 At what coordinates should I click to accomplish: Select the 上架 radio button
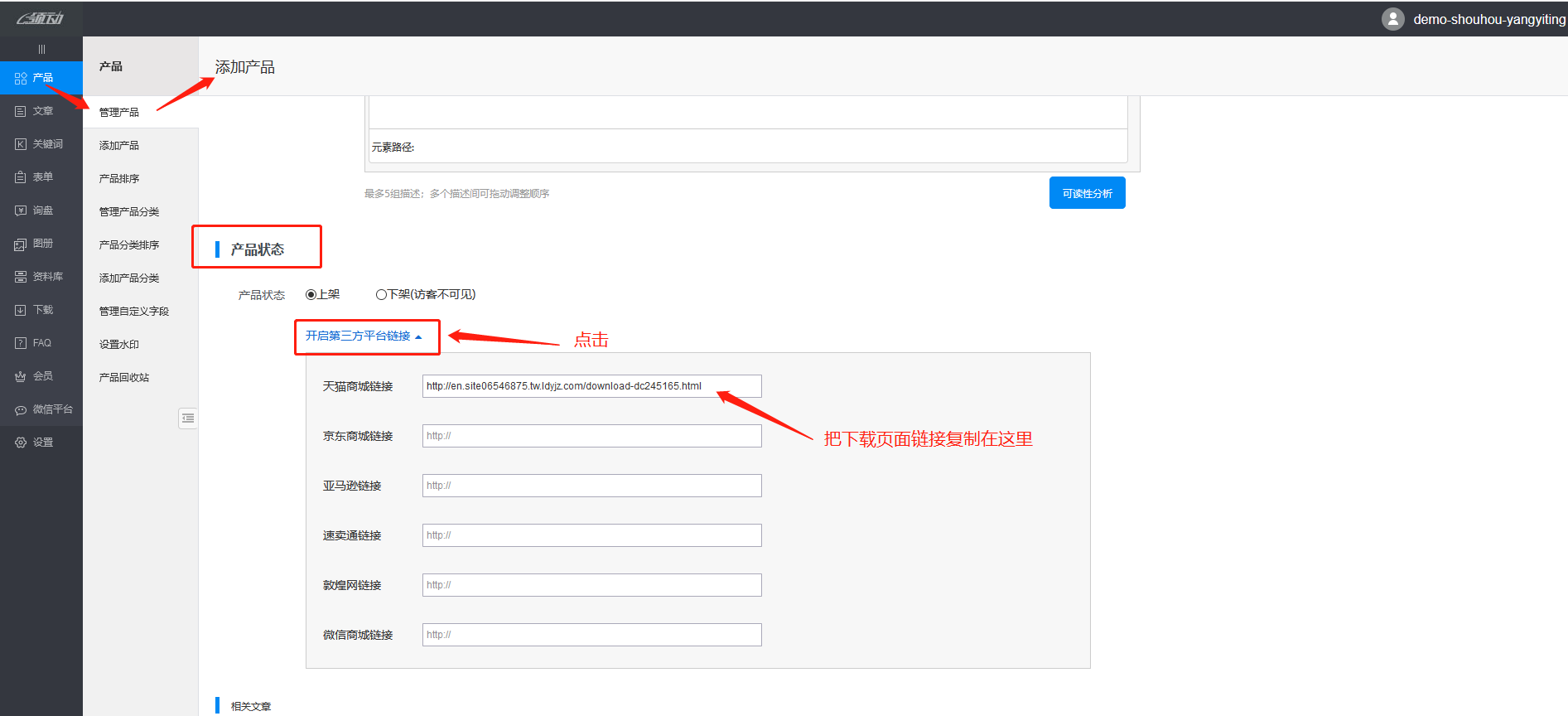click(x=311, y=294)
